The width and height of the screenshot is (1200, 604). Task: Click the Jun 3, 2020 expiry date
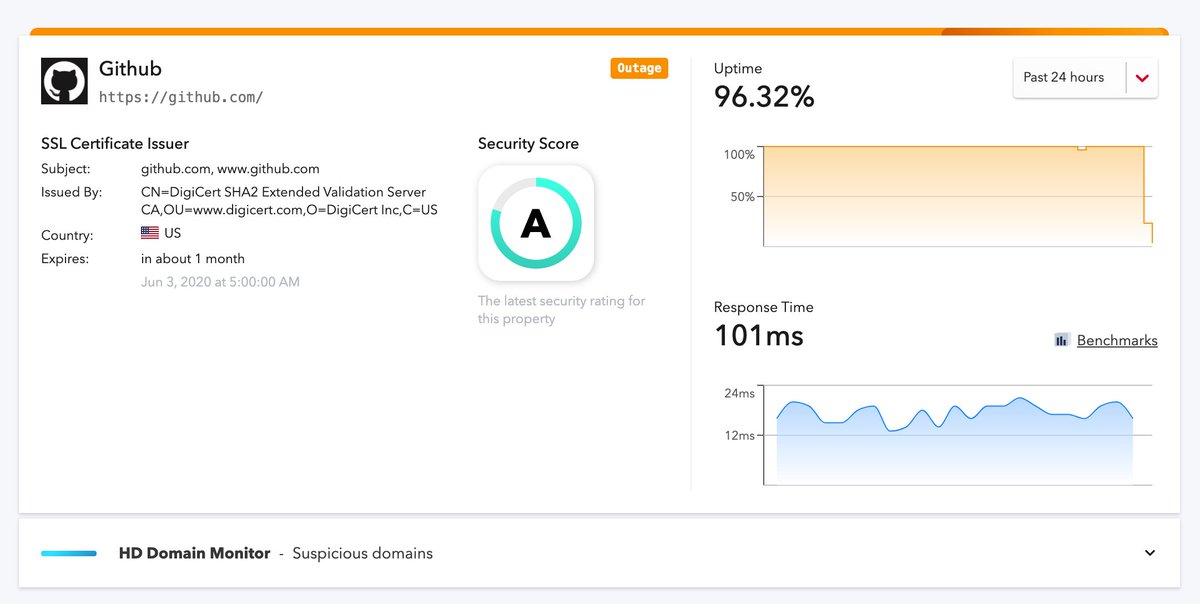click(x=222, y=281)
